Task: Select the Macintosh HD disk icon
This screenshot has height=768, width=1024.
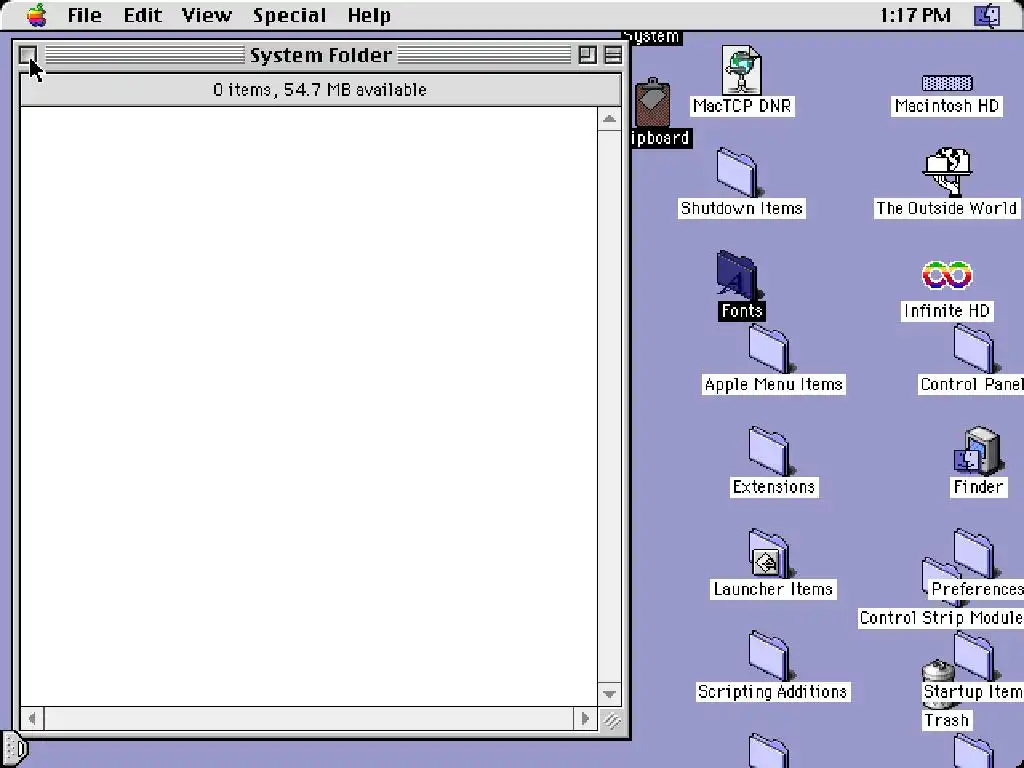Action: 947,83
